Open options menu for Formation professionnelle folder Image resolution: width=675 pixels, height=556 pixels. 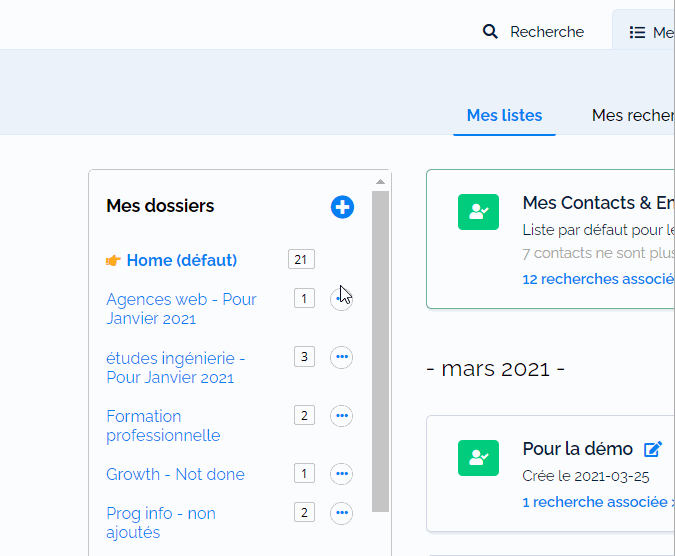point(341,416)
